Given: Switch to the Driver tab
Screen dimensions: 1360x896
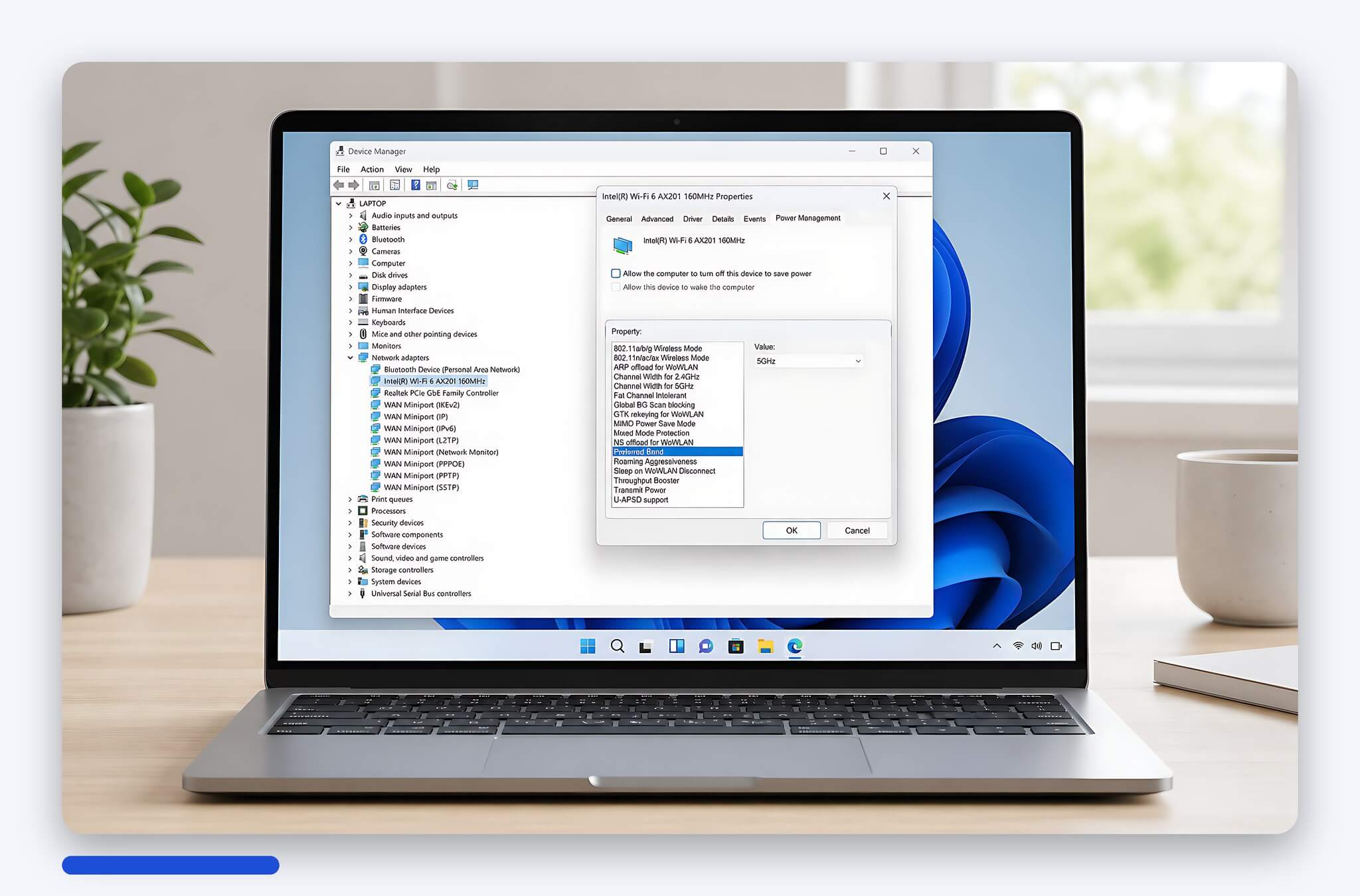Looking at the screenshot, I should [693, 219].
